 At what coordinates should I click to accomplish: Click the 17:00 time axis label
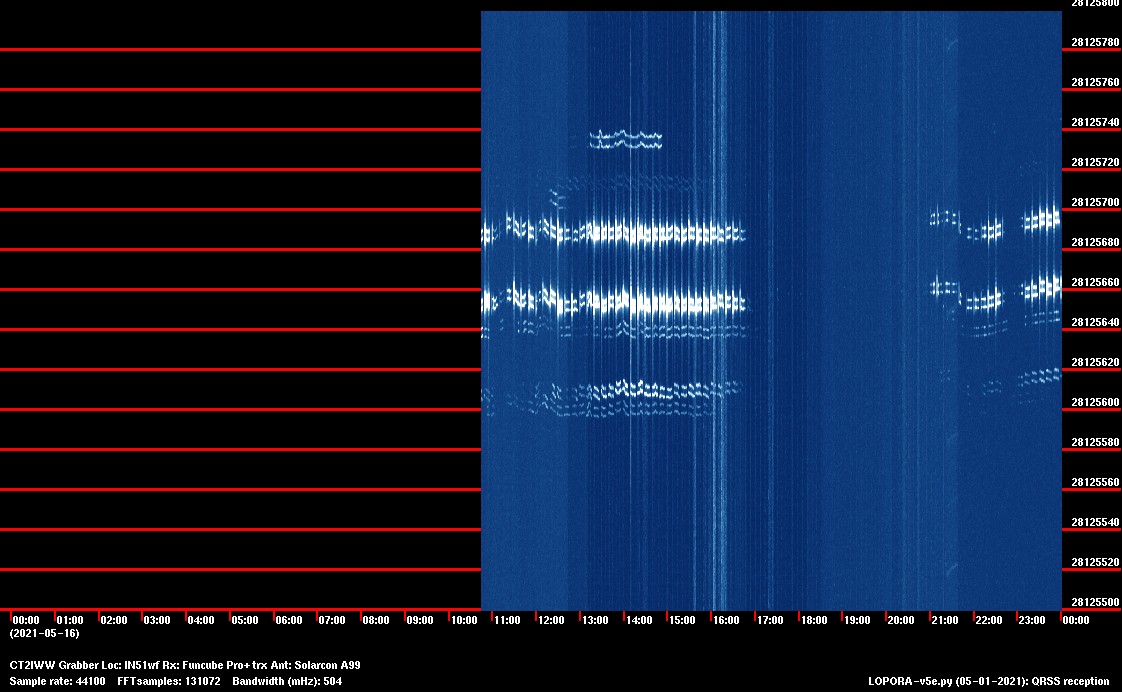tap(771, 620)
